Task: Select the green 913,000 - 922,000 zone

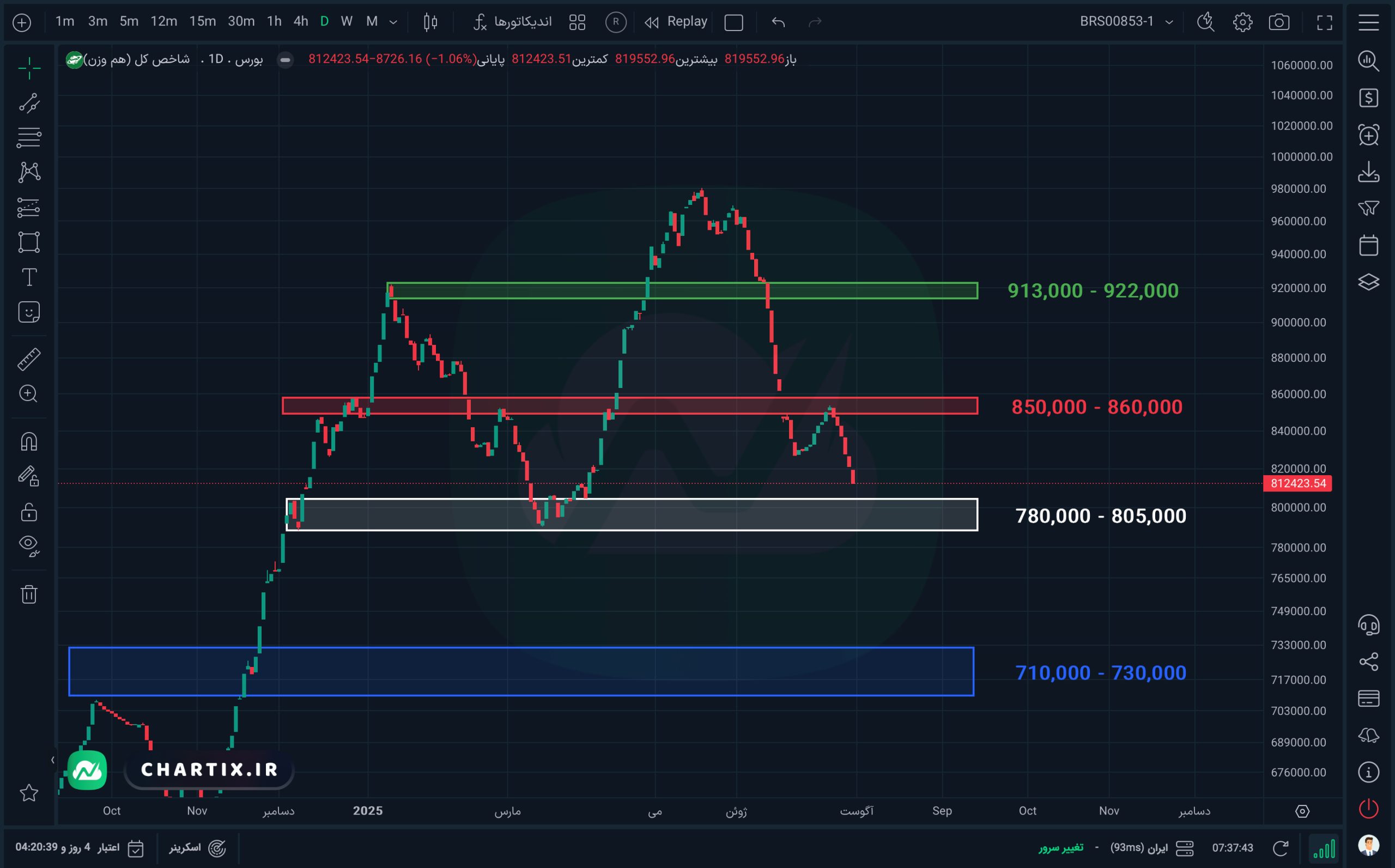Action: pos(682,290)
